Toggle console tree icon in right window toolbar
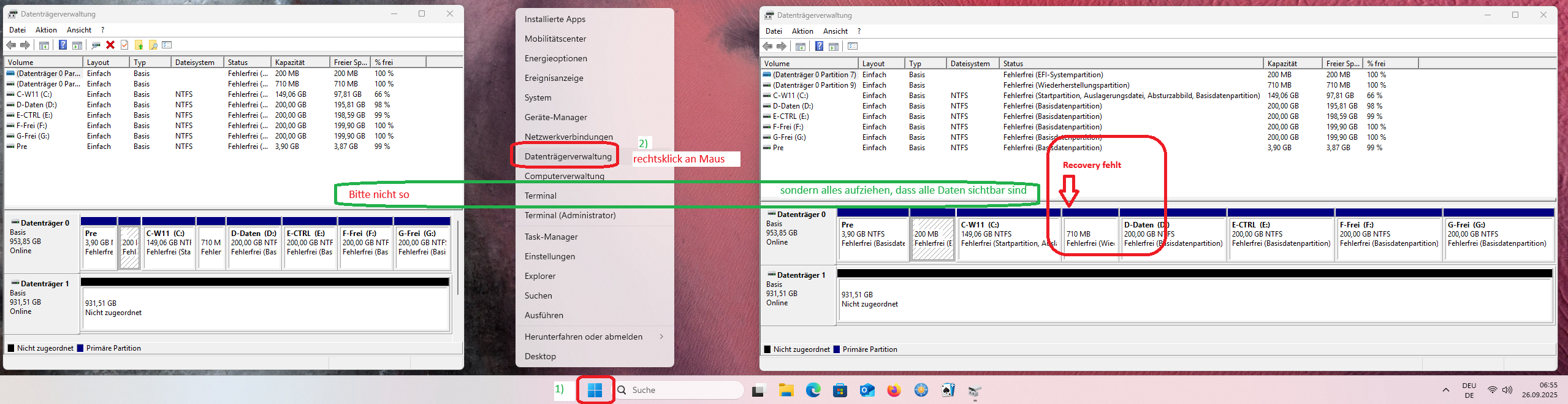 [801, 47]
